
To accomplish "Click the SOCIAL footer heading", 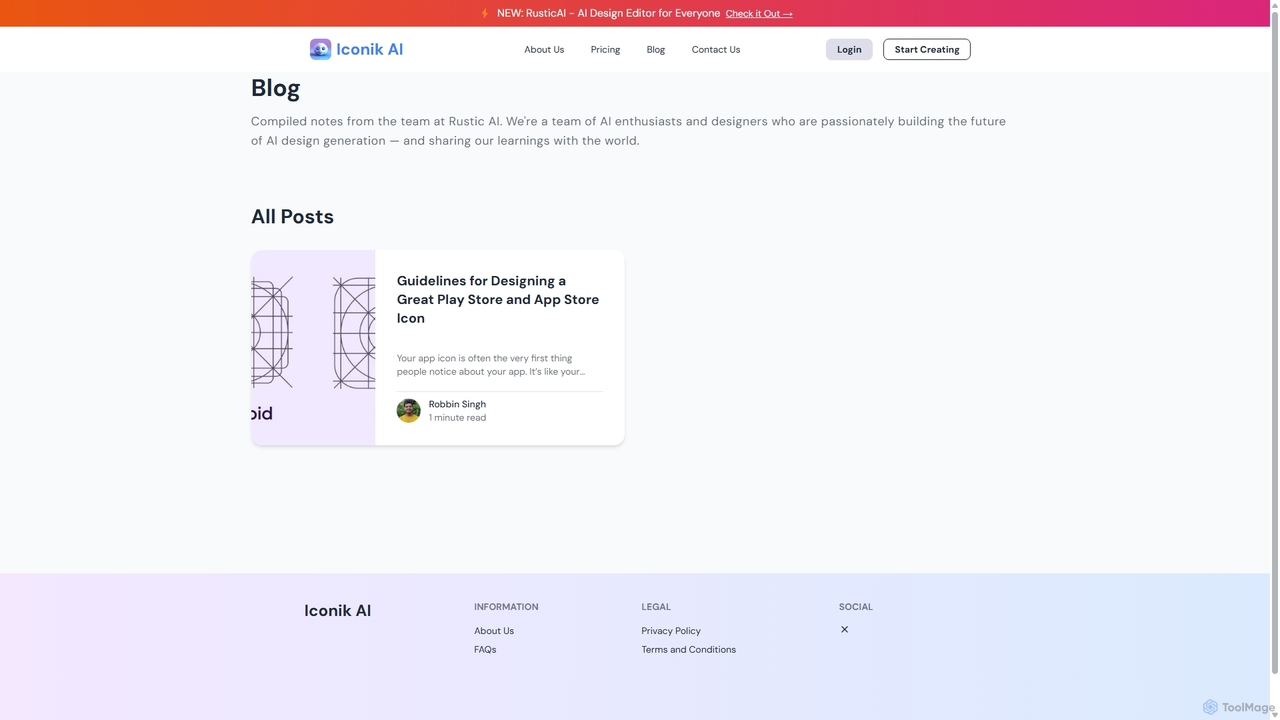I will 856,607.
